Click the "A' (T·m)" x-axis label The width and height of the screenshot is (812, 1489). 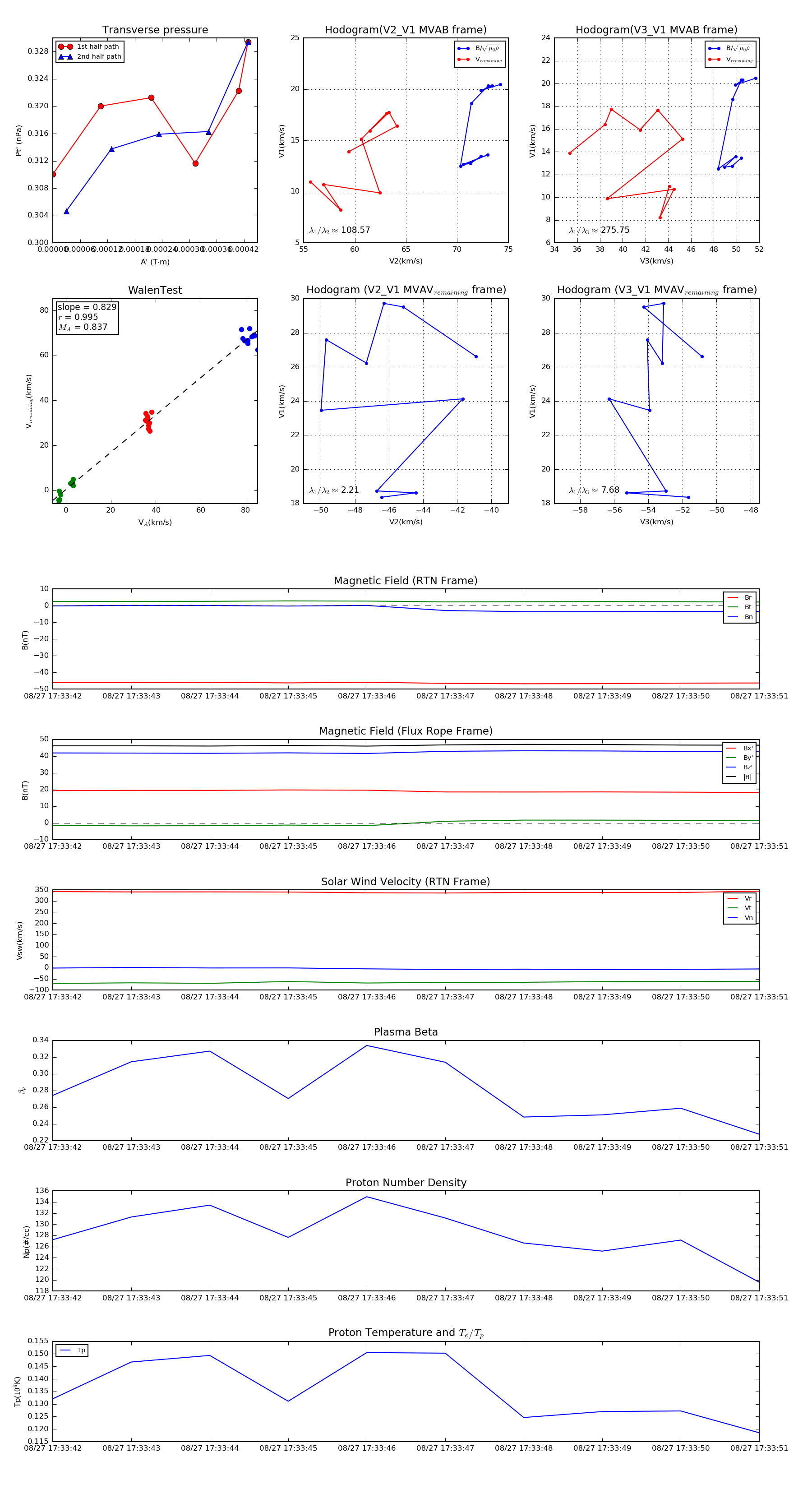pos(155,262)
